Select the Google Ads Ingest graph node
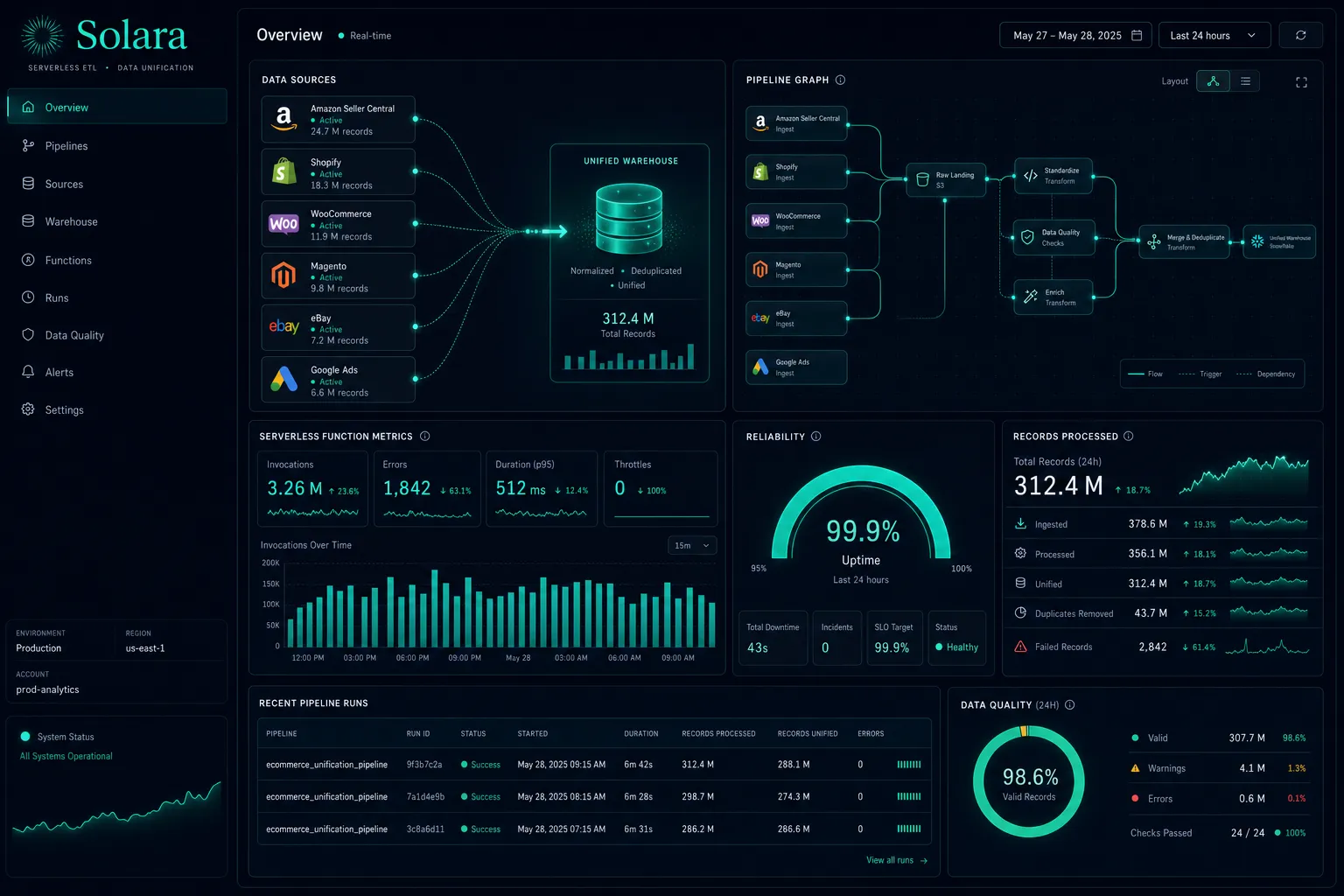The image size is (1344, 896). (x=796, y=367)
